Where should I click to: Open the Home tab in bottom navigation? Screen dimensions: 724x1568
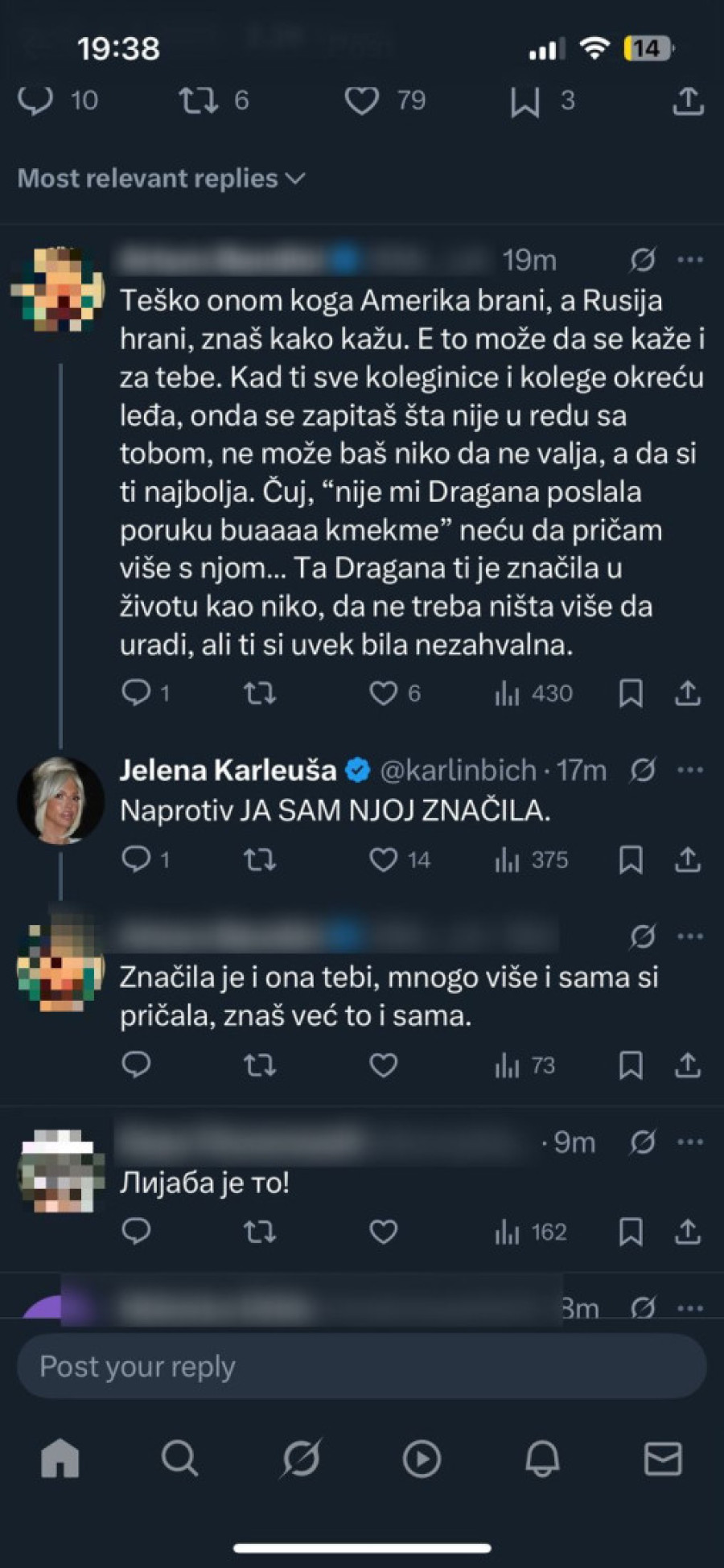60,1458
